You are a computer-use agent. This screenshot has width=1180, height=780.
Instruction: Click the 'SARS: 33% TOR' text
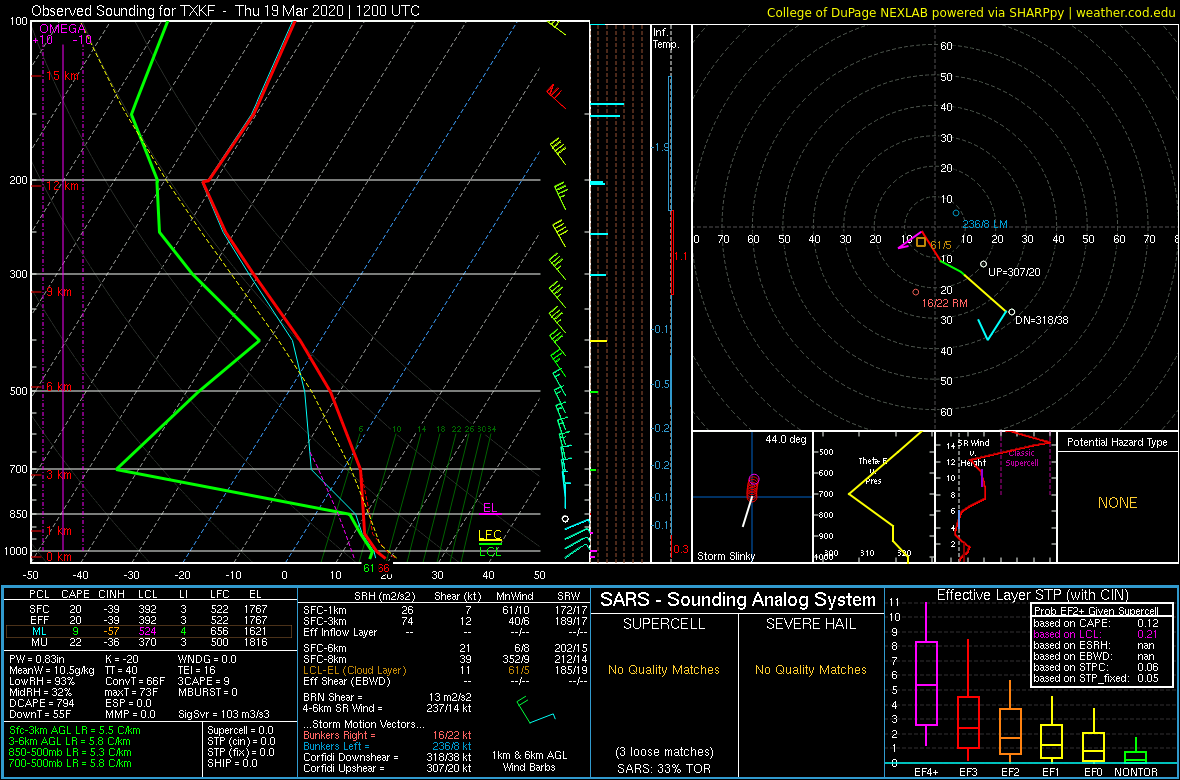pos(663,768)
